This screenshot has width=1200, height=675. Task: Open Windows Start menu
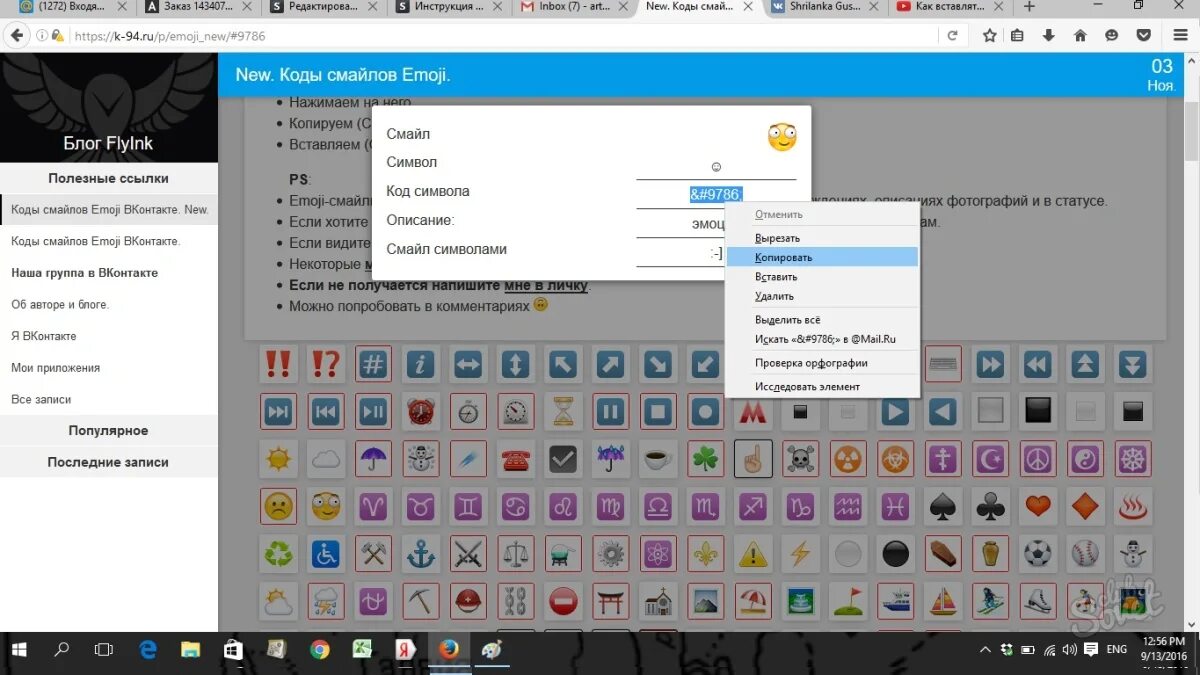click(18, 650)
